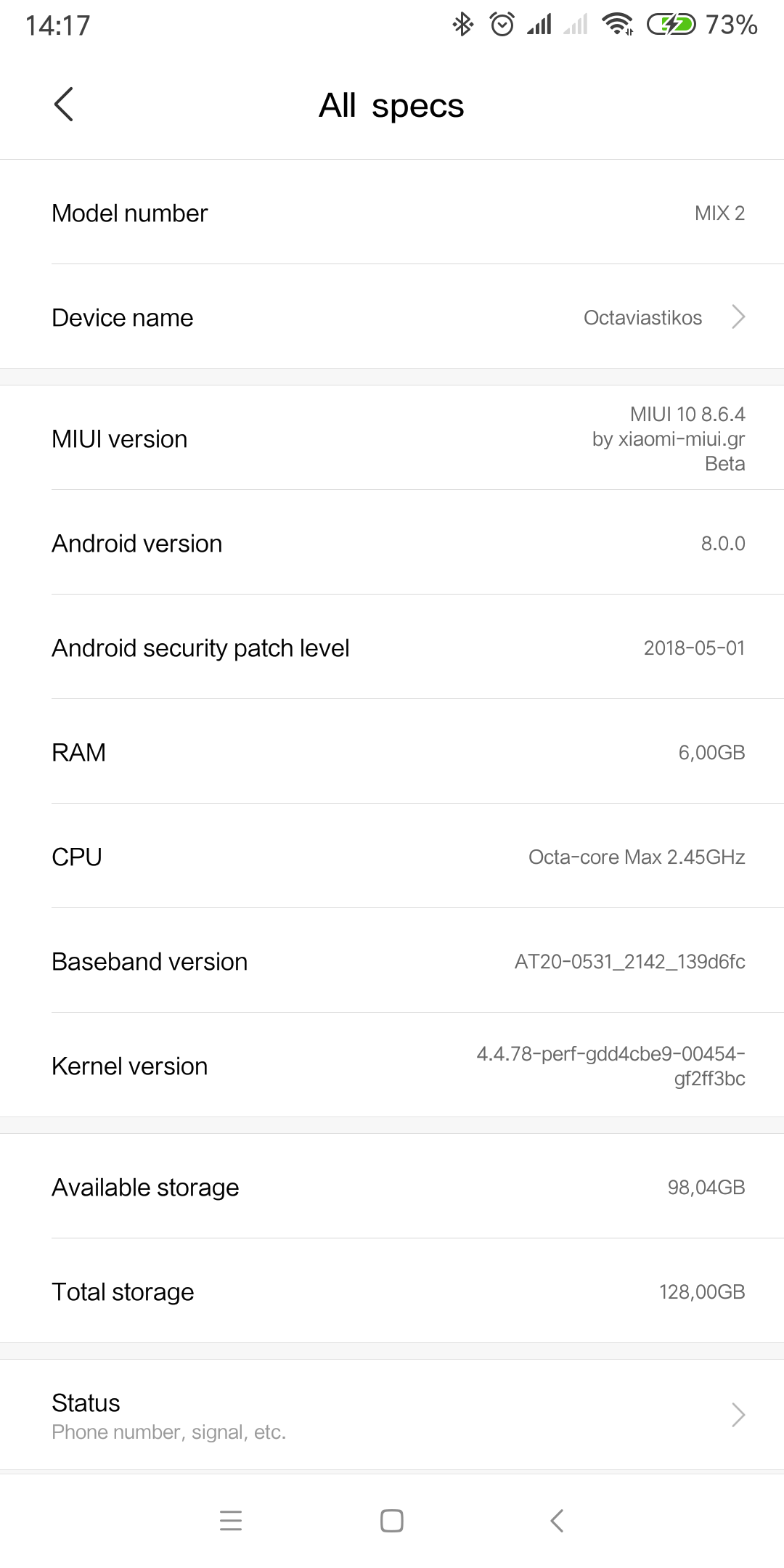Tap the Android version entry
784x1568 pixels.
point(392,543)
